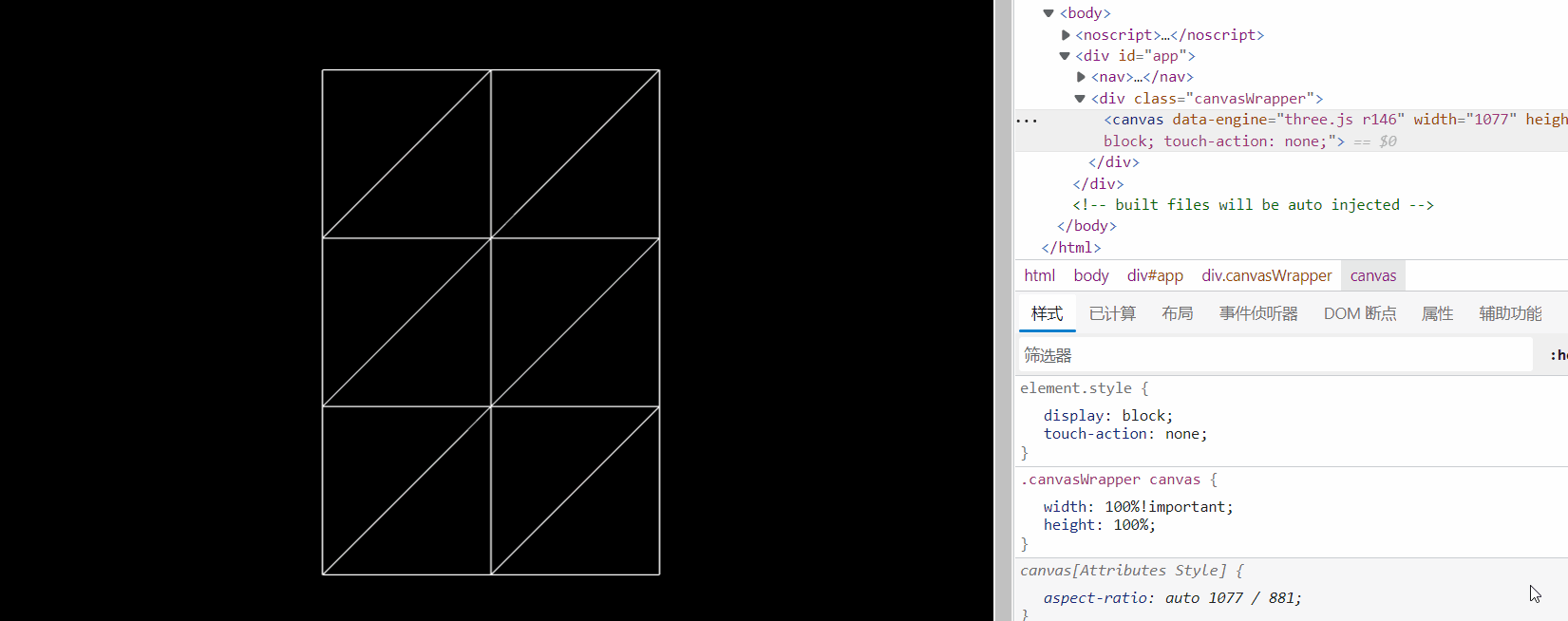Switch to the 属性 tab
The width and height of the screenshot is (1568, 621).
click(1437, 313)
